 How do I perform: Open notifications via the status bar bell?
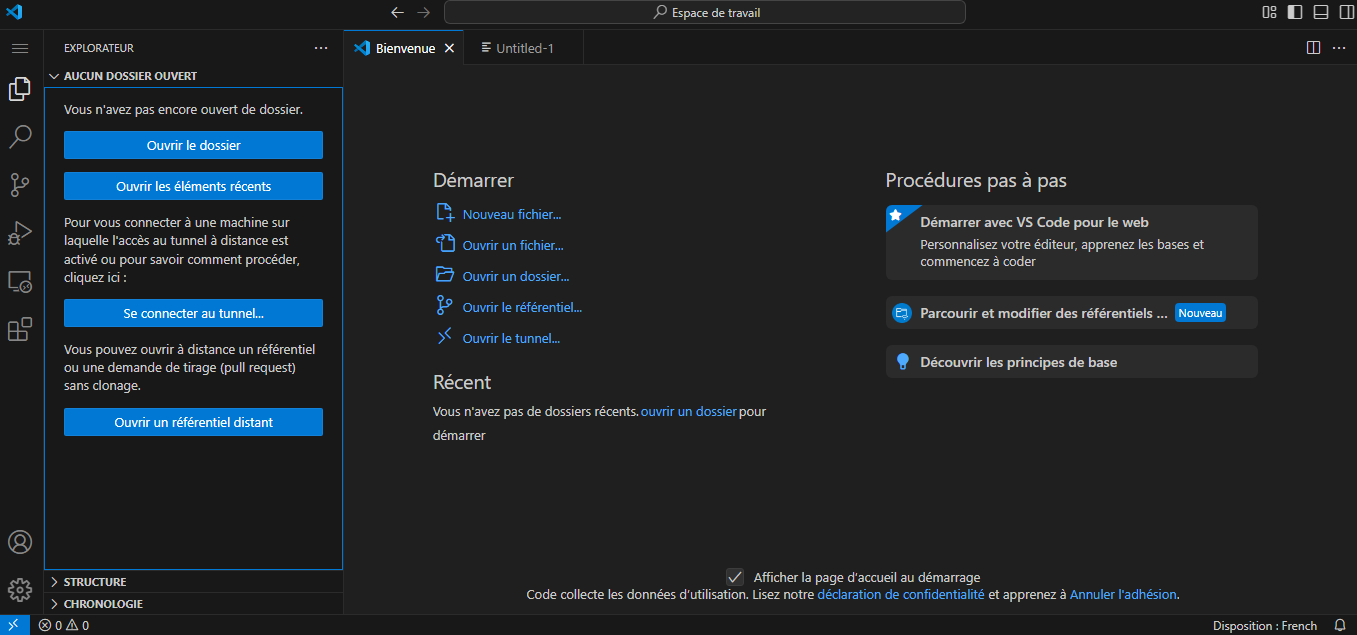coord(1340,624)
